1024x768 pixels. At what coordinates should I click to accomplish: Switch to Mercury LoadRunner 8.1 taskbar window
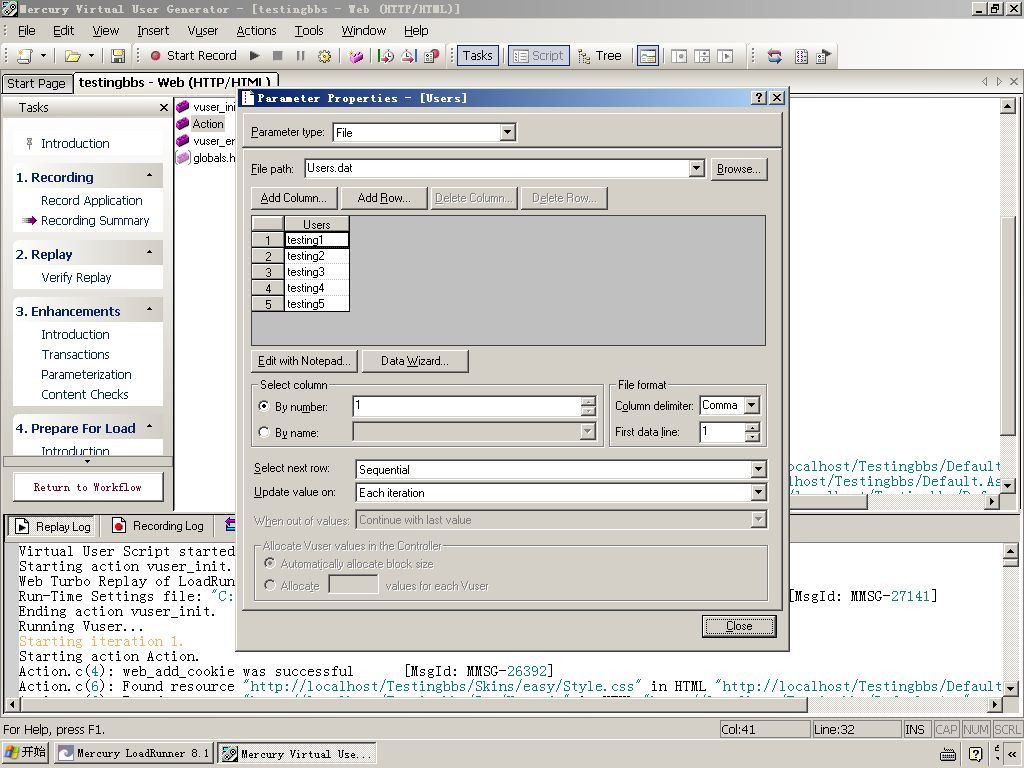tap(135, 753)
